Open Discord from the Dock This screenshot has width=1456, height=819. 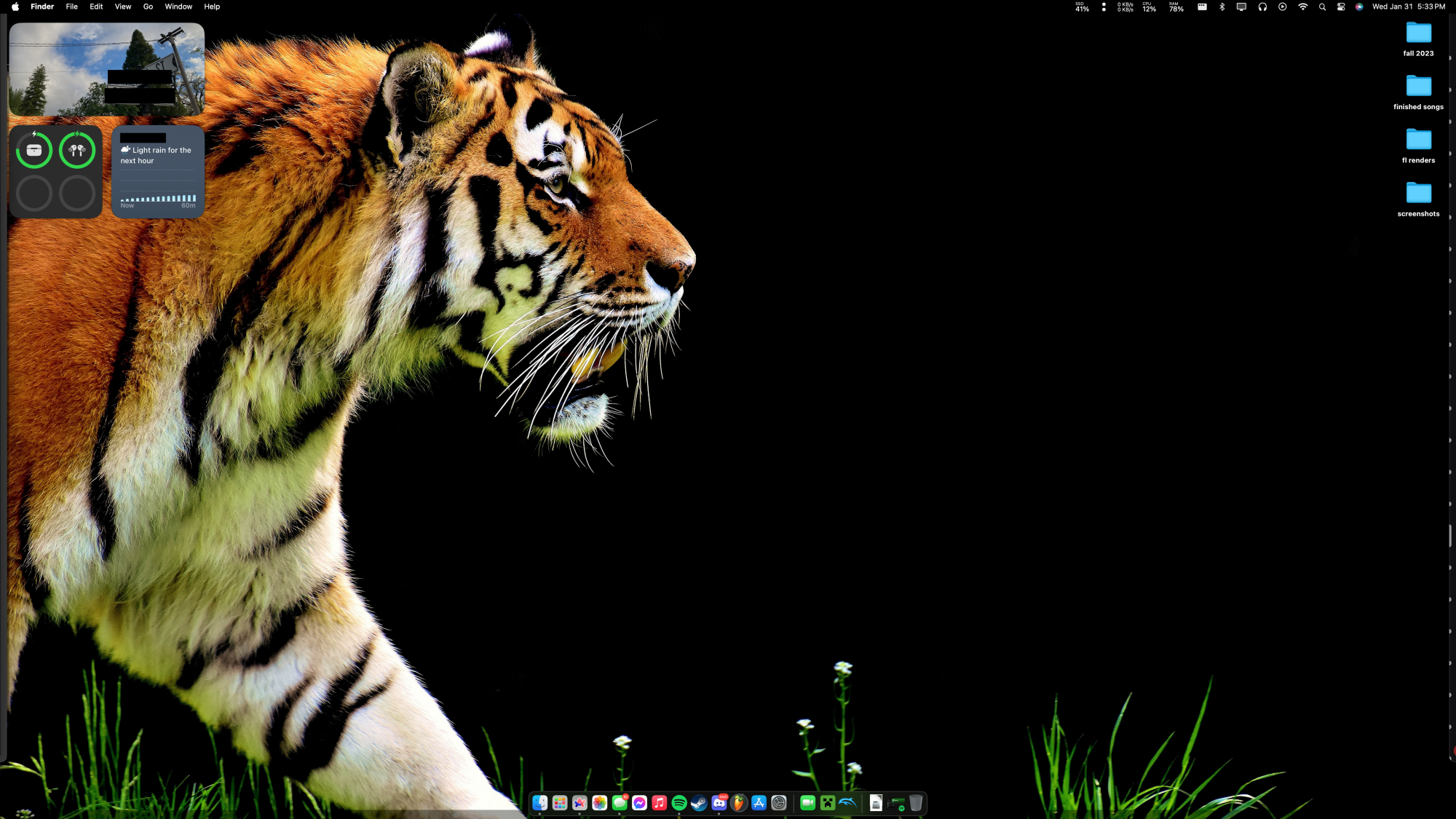pos(719,803)
